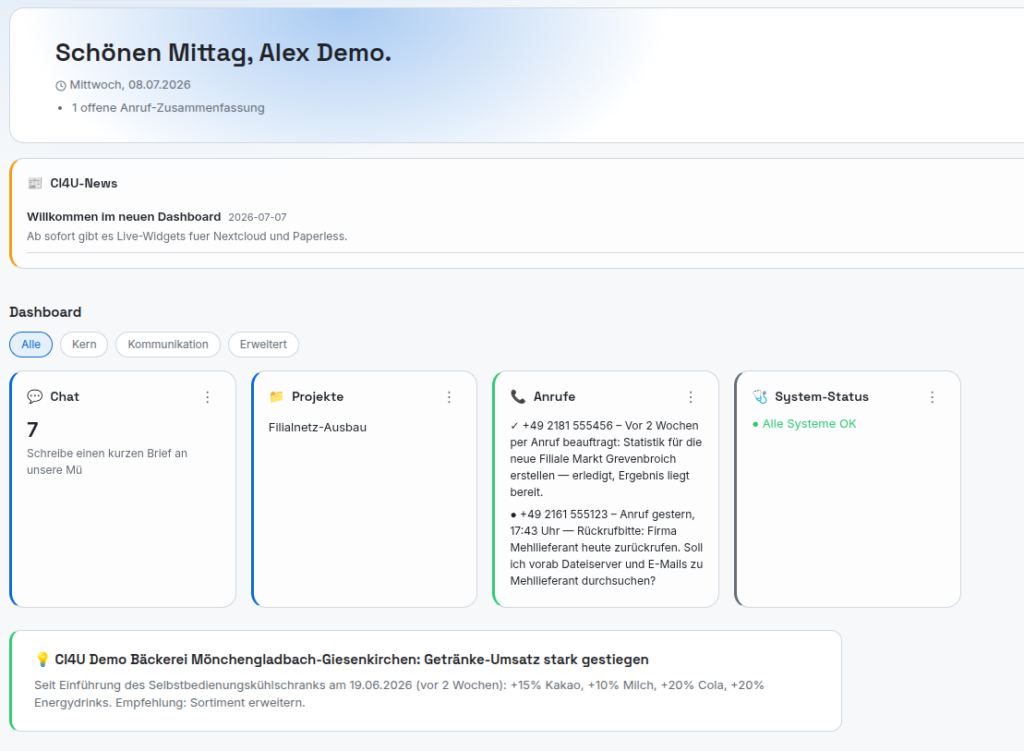Click the Anrufe phone icon
Screen dimensions: 1024x751
point(518,396)
